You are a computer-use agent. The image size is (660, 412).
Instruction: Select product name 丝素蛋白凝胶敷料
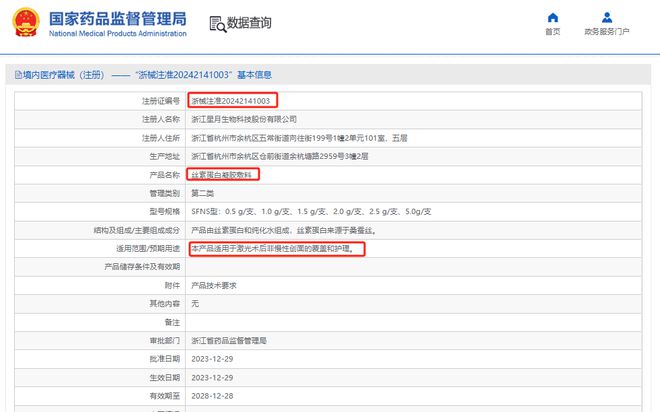[221, 175]
